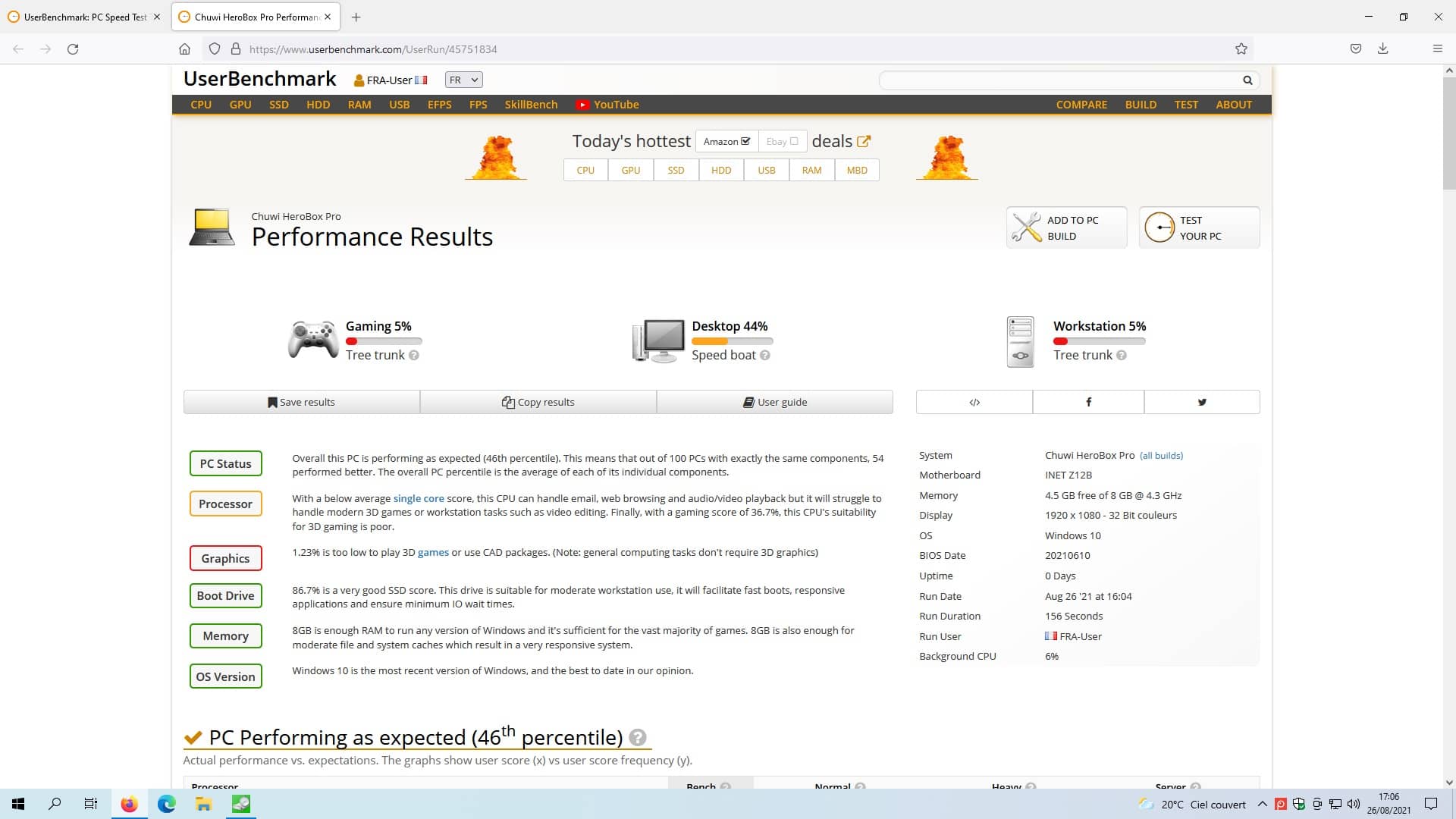
Task: Open the GPU menu in navigation bar
Action: pyautogui.click(x=240, y=105)
